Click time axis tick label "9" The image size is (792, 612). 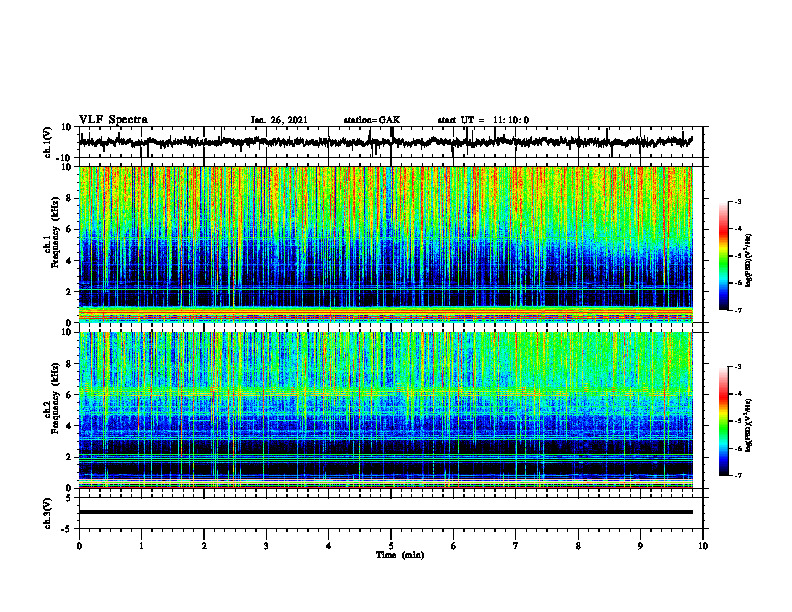[x=640, y=546]
